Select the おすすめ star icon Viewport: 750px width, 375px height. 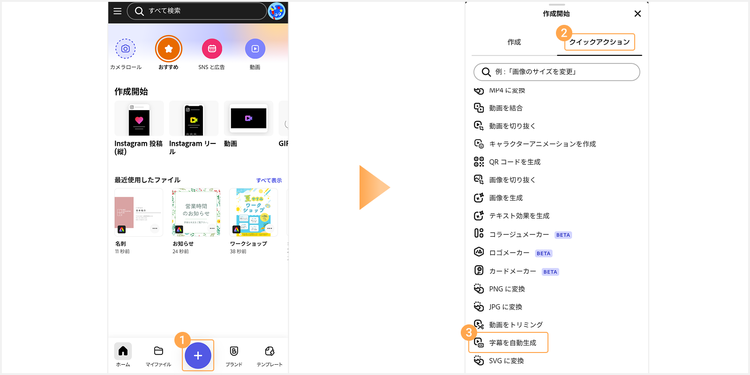point(168,49)
